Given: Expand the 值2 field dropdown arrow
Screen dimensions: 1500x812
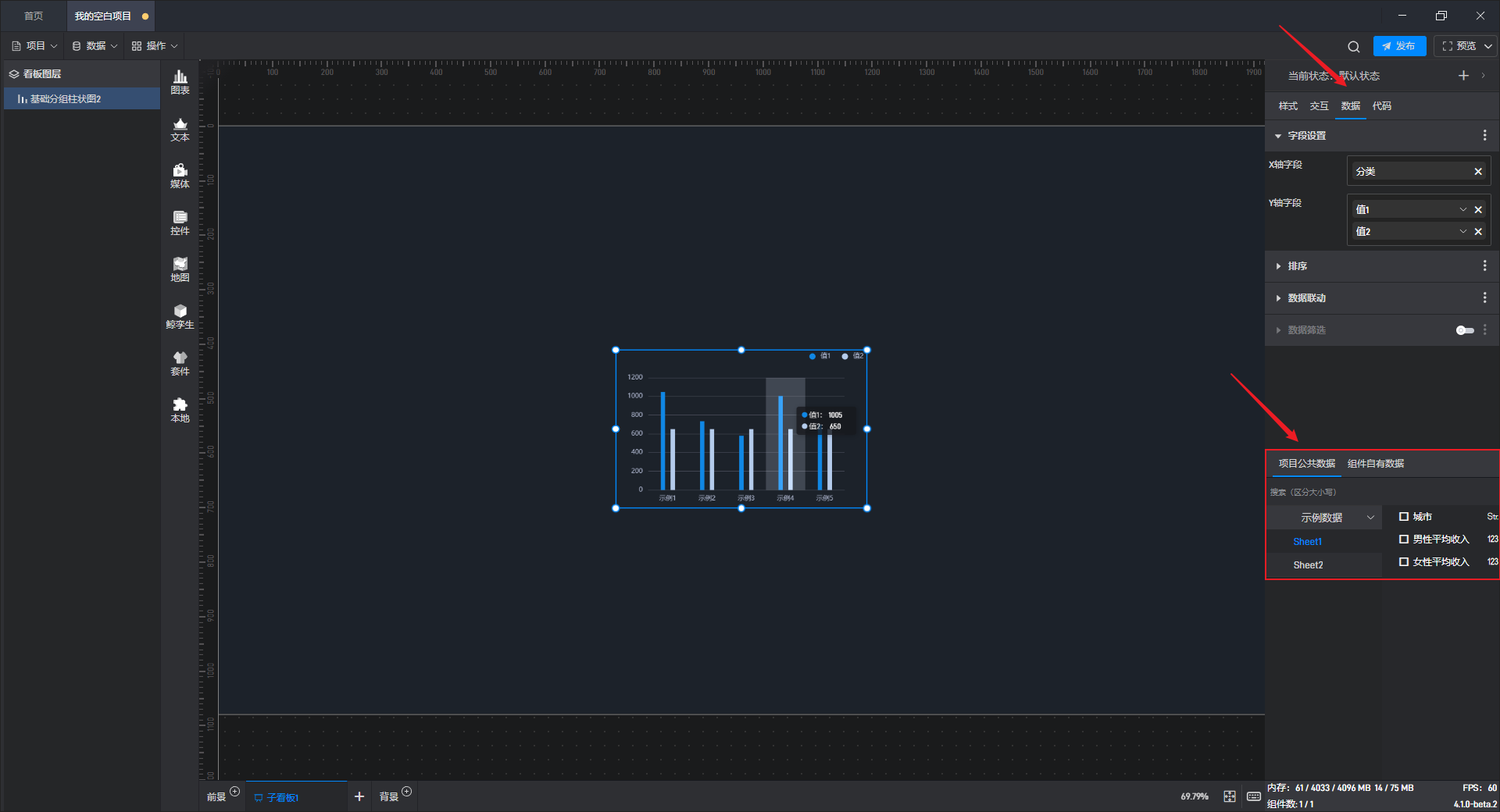Looking at the screenshot, I should point(1463,232).
